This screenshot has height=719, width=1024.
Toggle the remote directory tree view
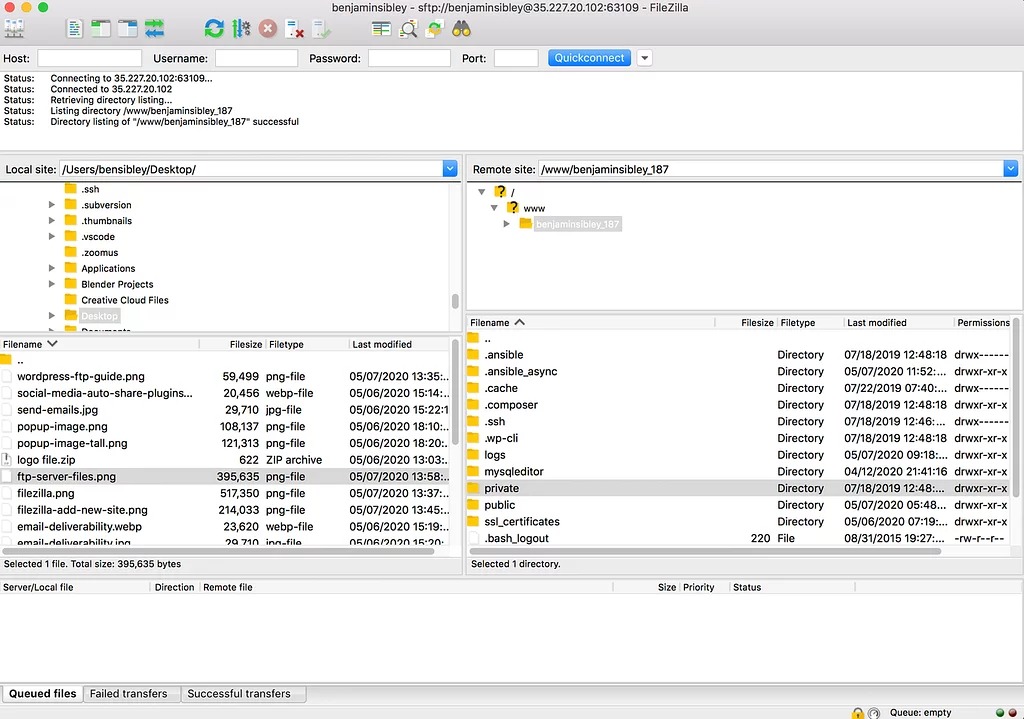pos(127,29)
